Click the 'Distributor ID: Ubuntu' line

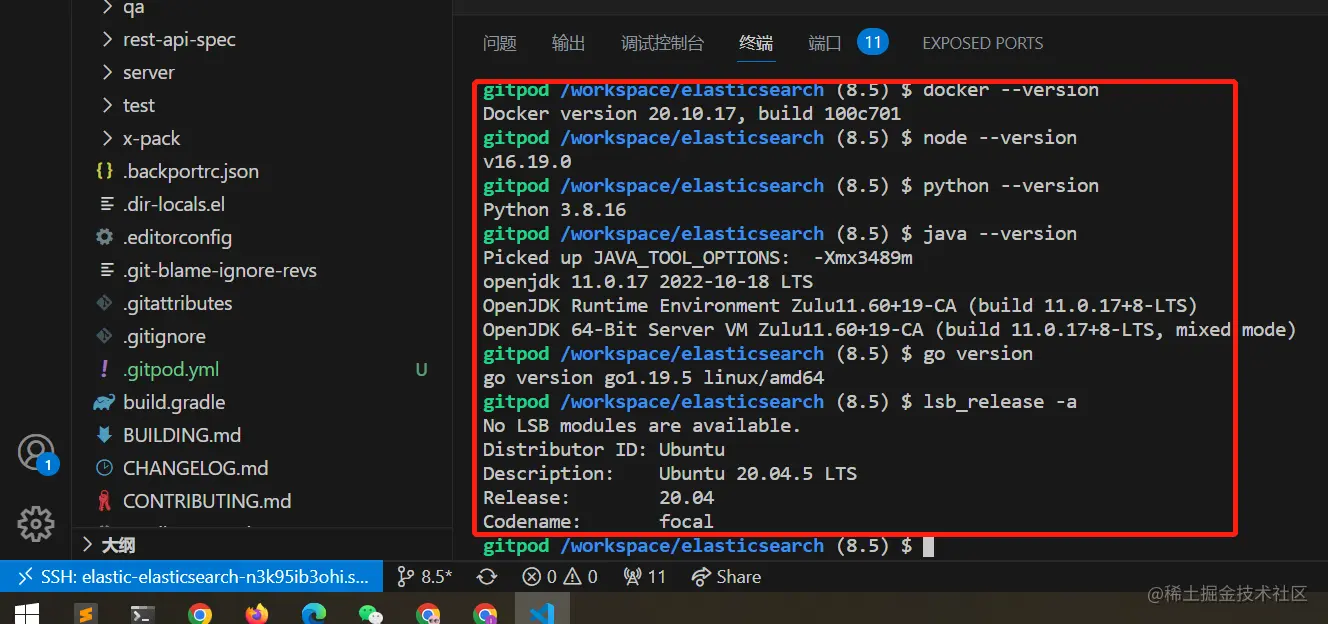[x=604, y=450]
